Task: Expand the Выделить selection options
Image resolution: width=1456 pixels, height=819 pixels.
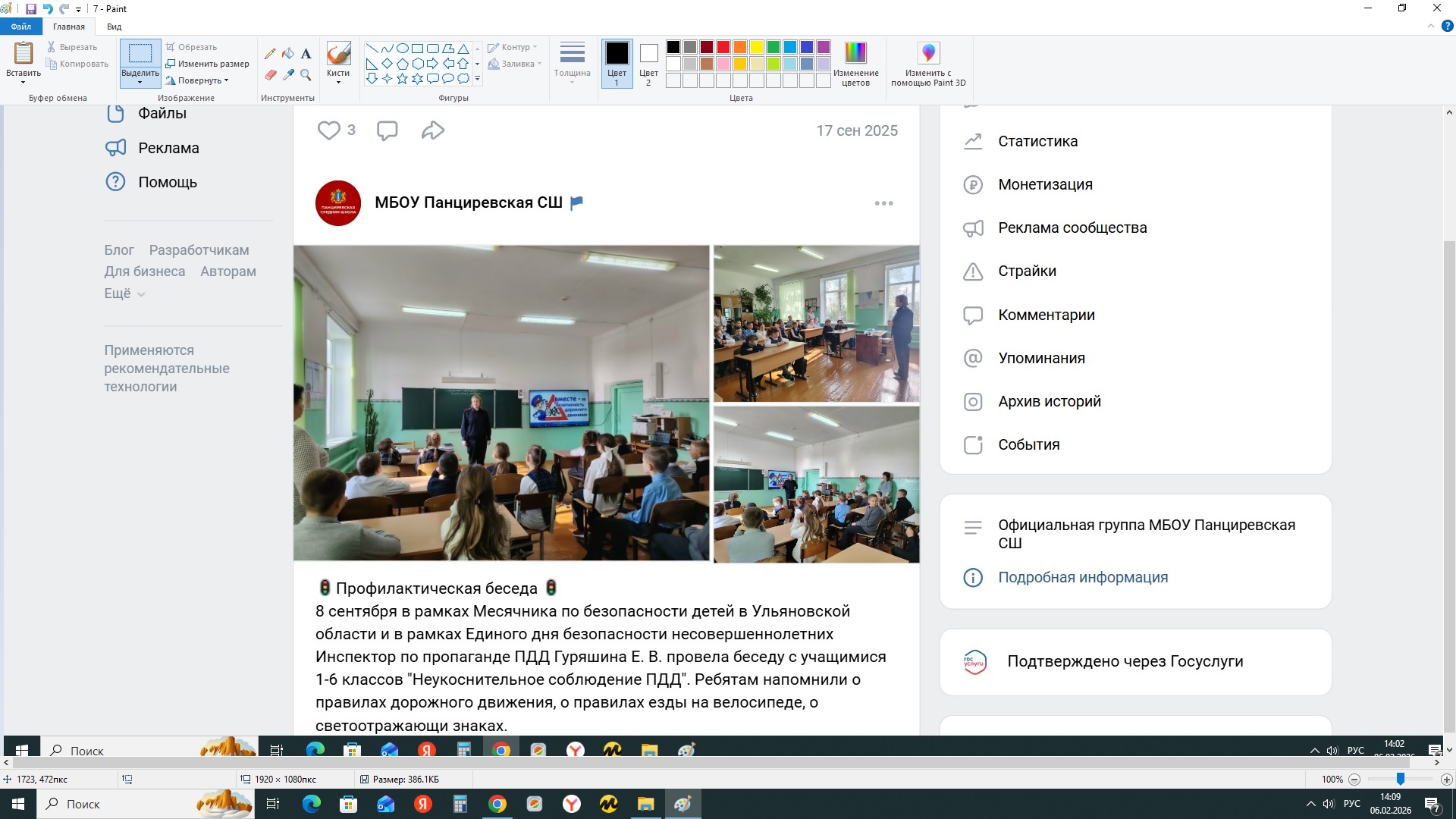Action: [140, 81]
